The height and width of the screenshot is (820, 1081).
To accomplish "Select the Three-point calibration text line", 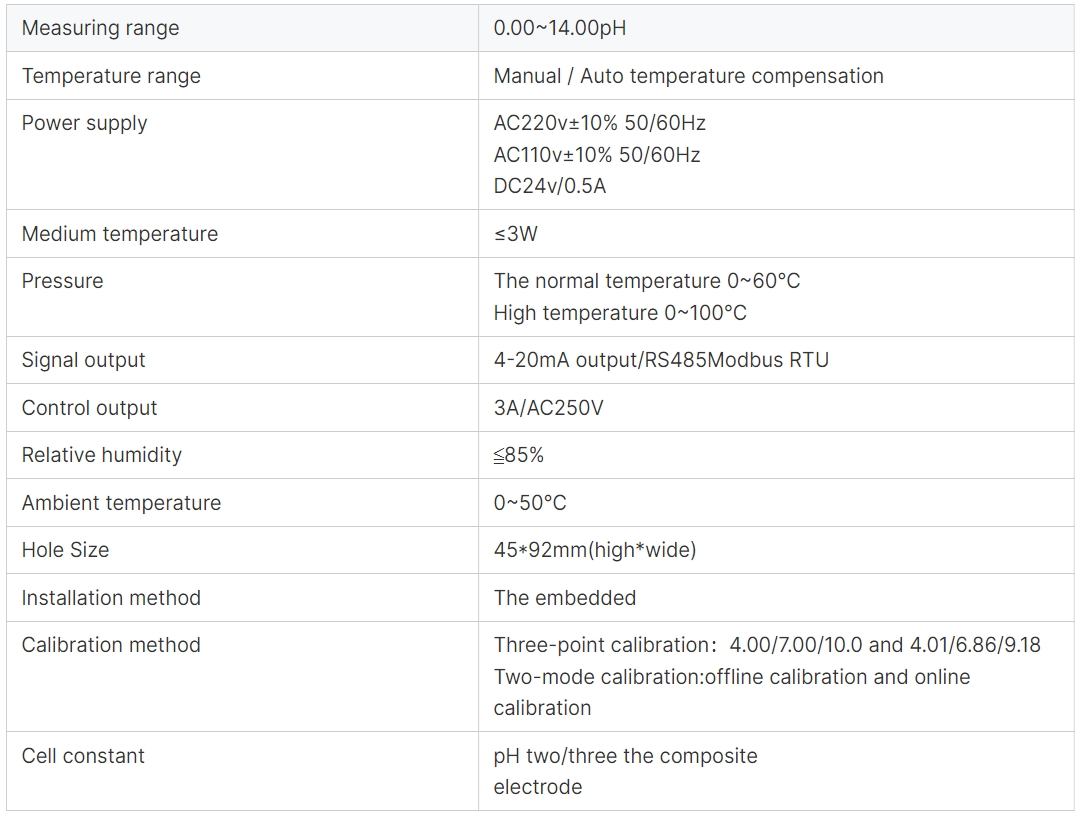I will coord(767,645).
